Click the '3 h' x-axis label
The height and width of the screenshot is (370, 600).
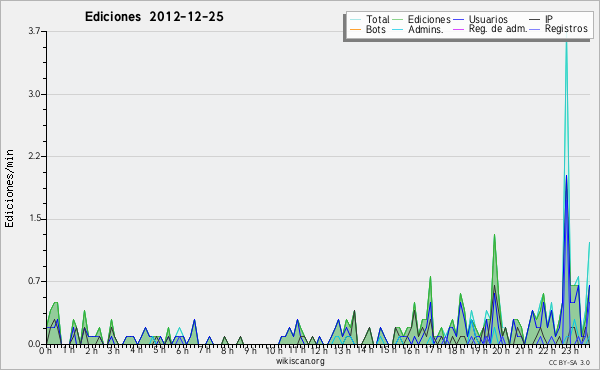[114, 351]
